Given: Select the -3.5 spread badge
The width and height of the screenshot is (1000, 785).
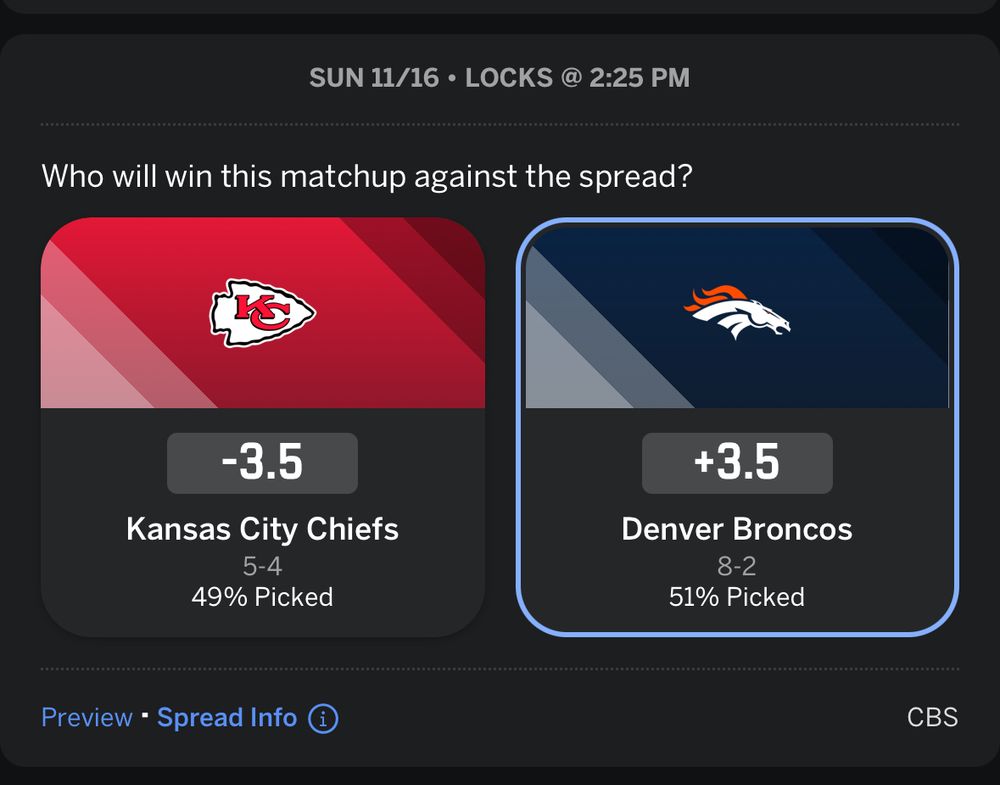Looking at the screenshot, I should (262, 463).
